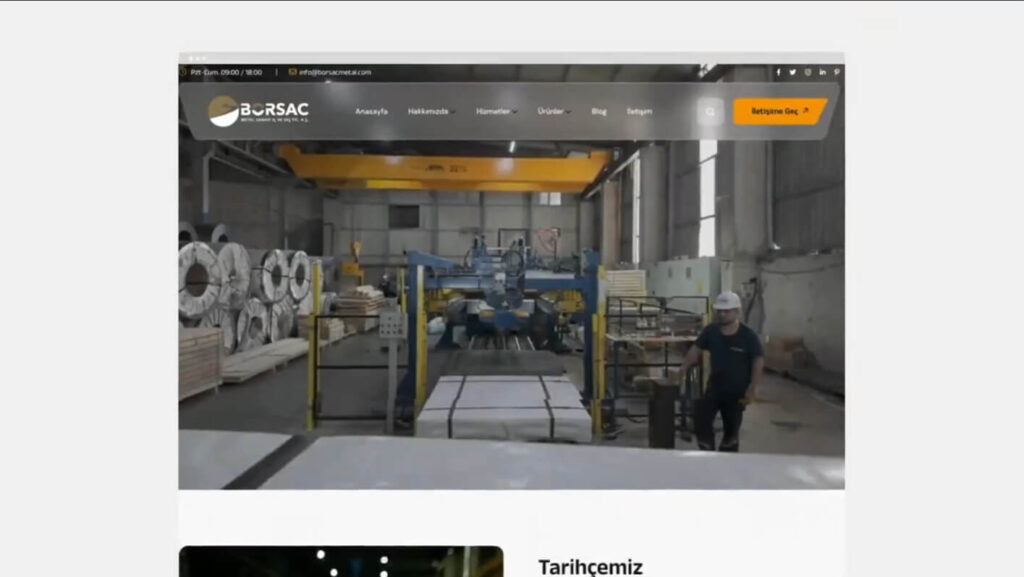Expand the Hizmetler dropdown menu
This screenshot has width=1024, height=577.
click(496, 112)
